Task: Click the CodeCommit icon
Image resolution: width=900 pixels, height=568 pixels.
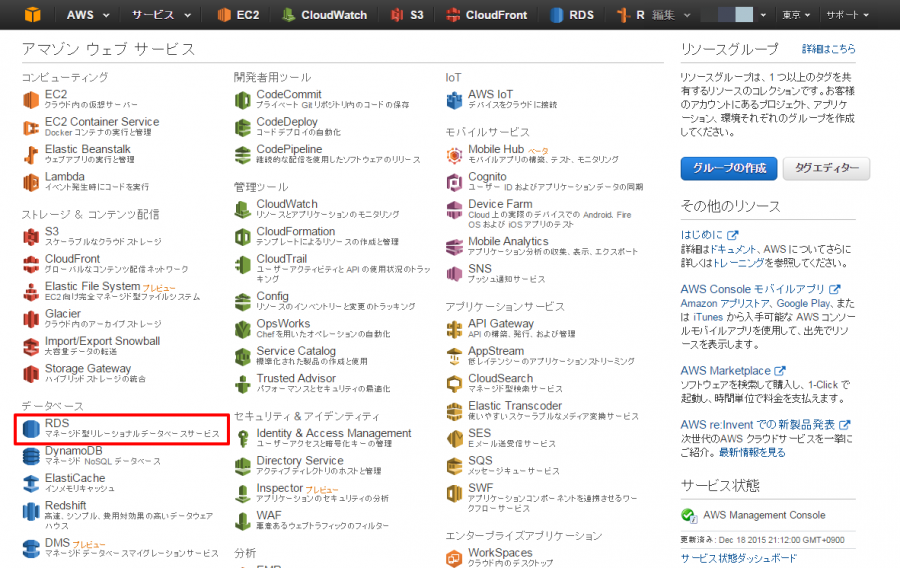Action: (243, 100)
